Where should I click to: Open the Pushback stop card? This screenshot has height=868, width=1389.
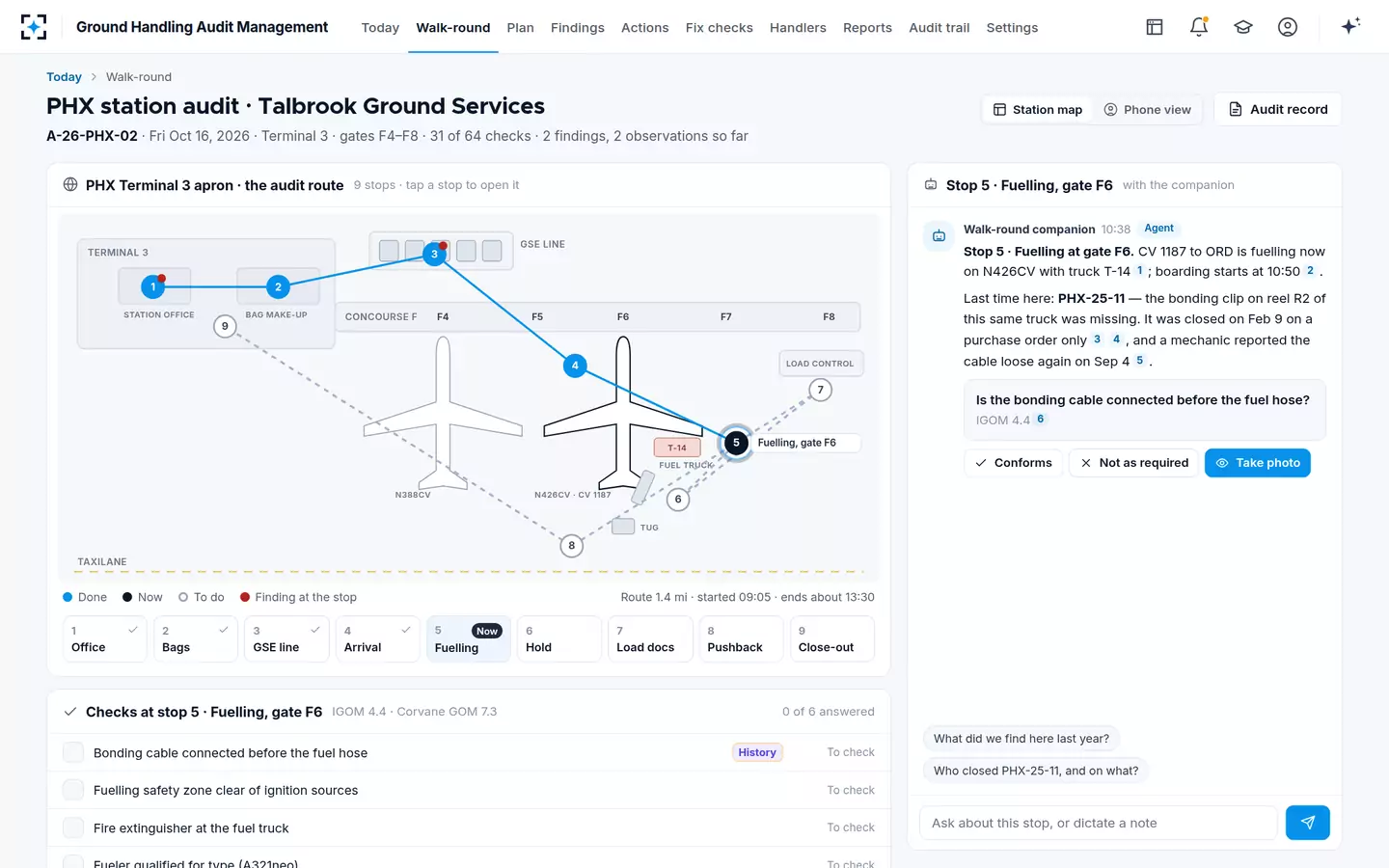point(741,638)
